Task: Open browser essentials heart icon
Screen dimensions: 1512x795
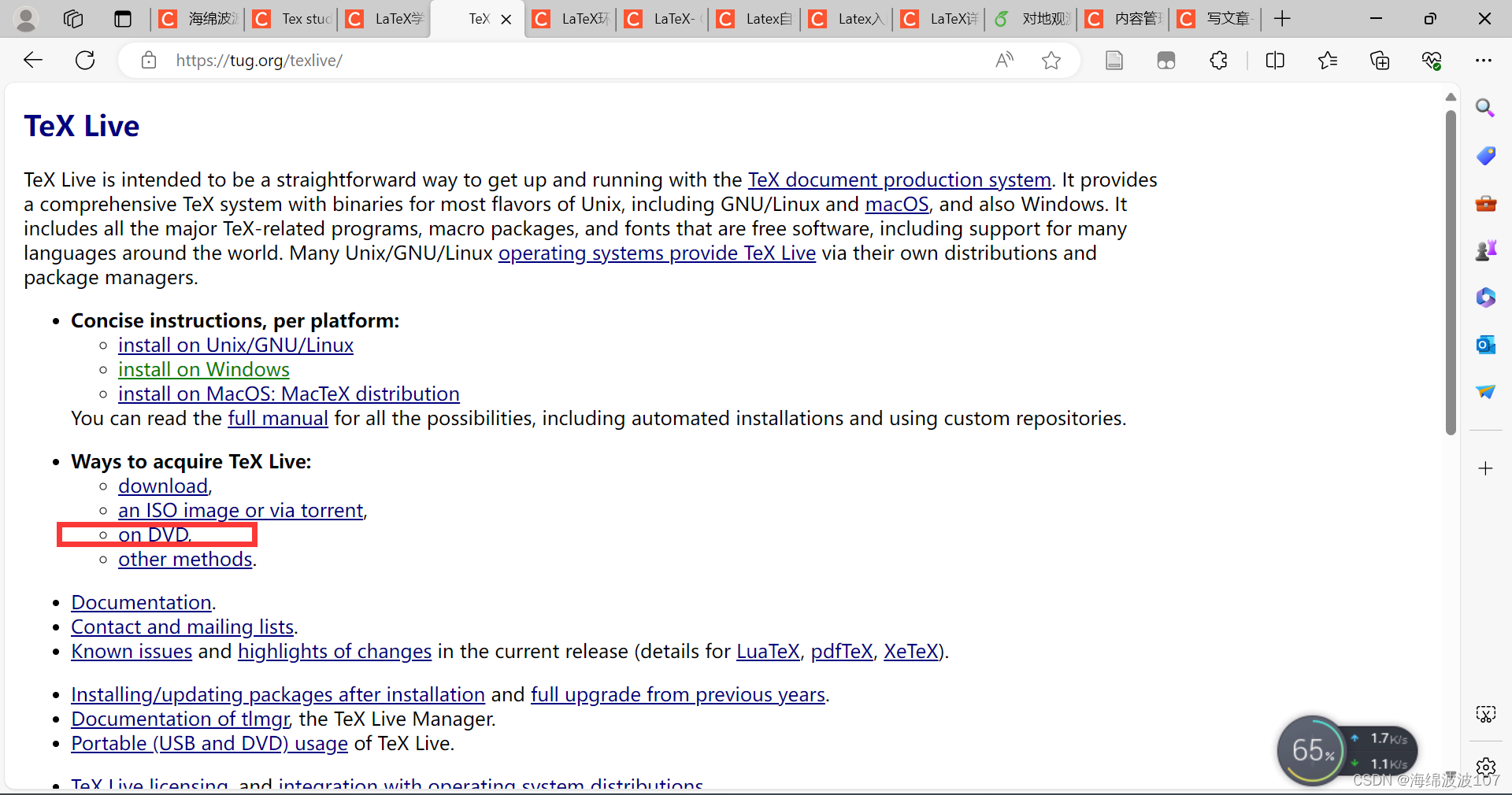Action: tap(1432, 61)
